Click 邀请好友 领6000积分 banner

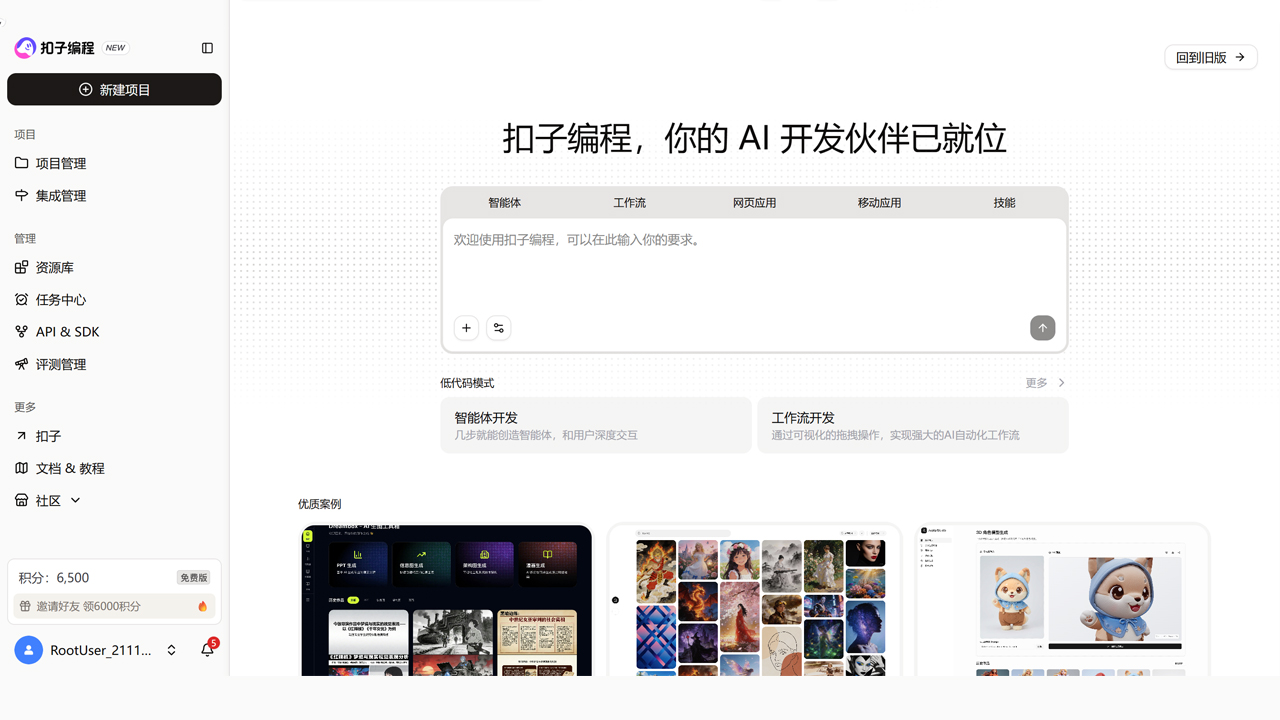(114, 606)
